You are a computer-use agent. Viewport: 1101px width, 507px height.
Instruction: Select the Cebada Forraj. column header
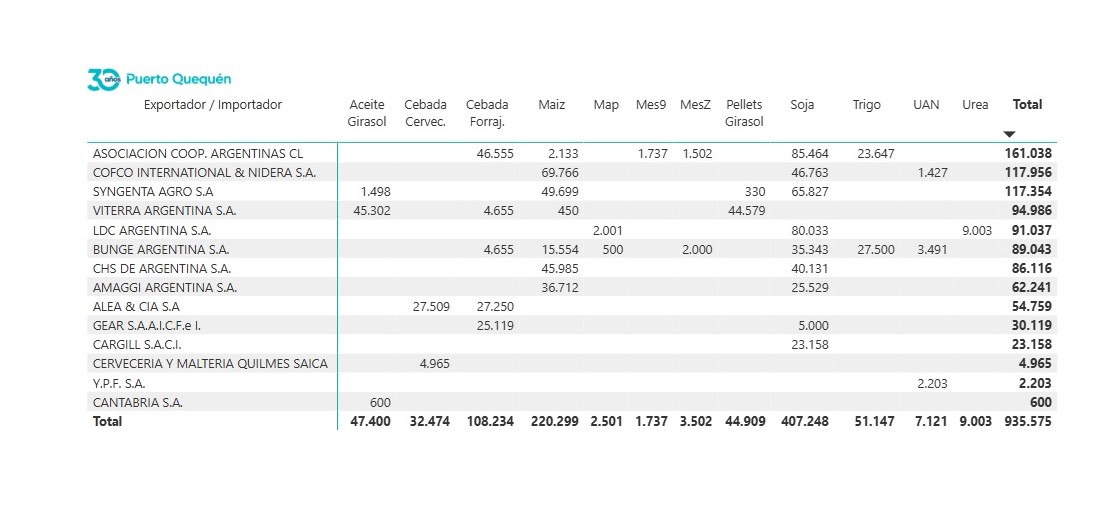487,113
